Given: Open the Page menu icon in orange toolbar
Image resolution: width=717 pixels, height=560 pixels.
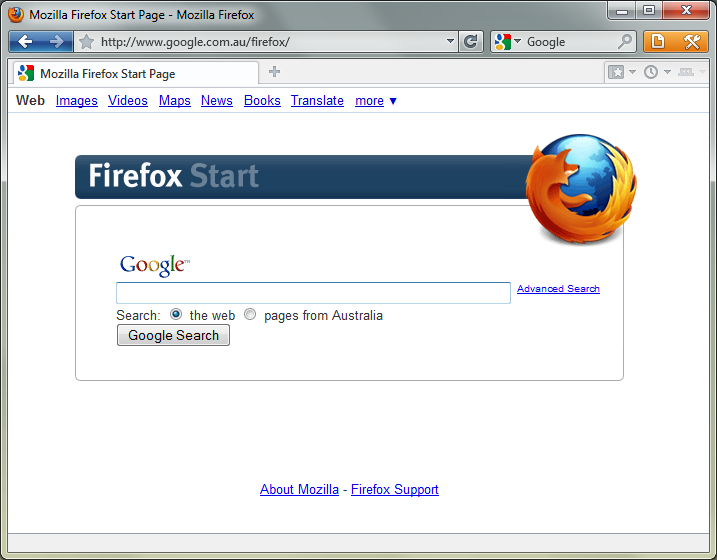Looking at the screenshot, I should point(658,42).
